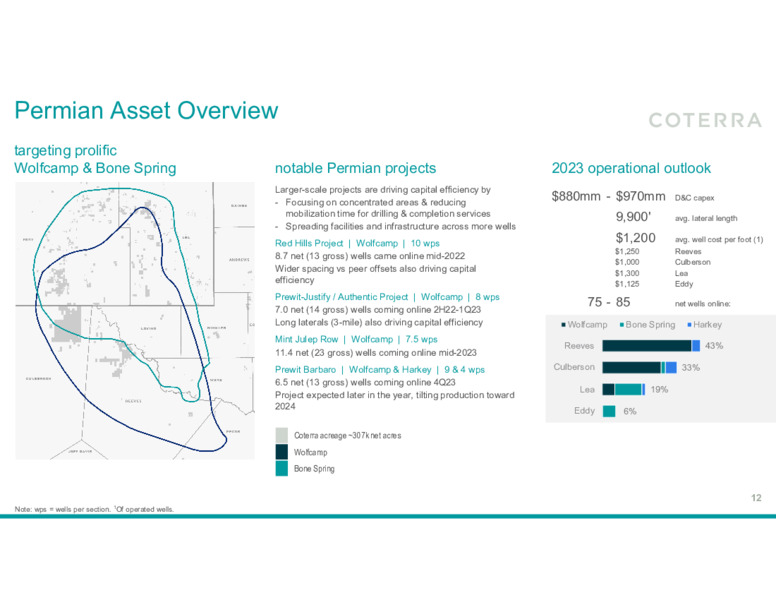The image size is (776, 600).
Task: Select 'targeting prolific' subtitle text
Action: point(65,150)
